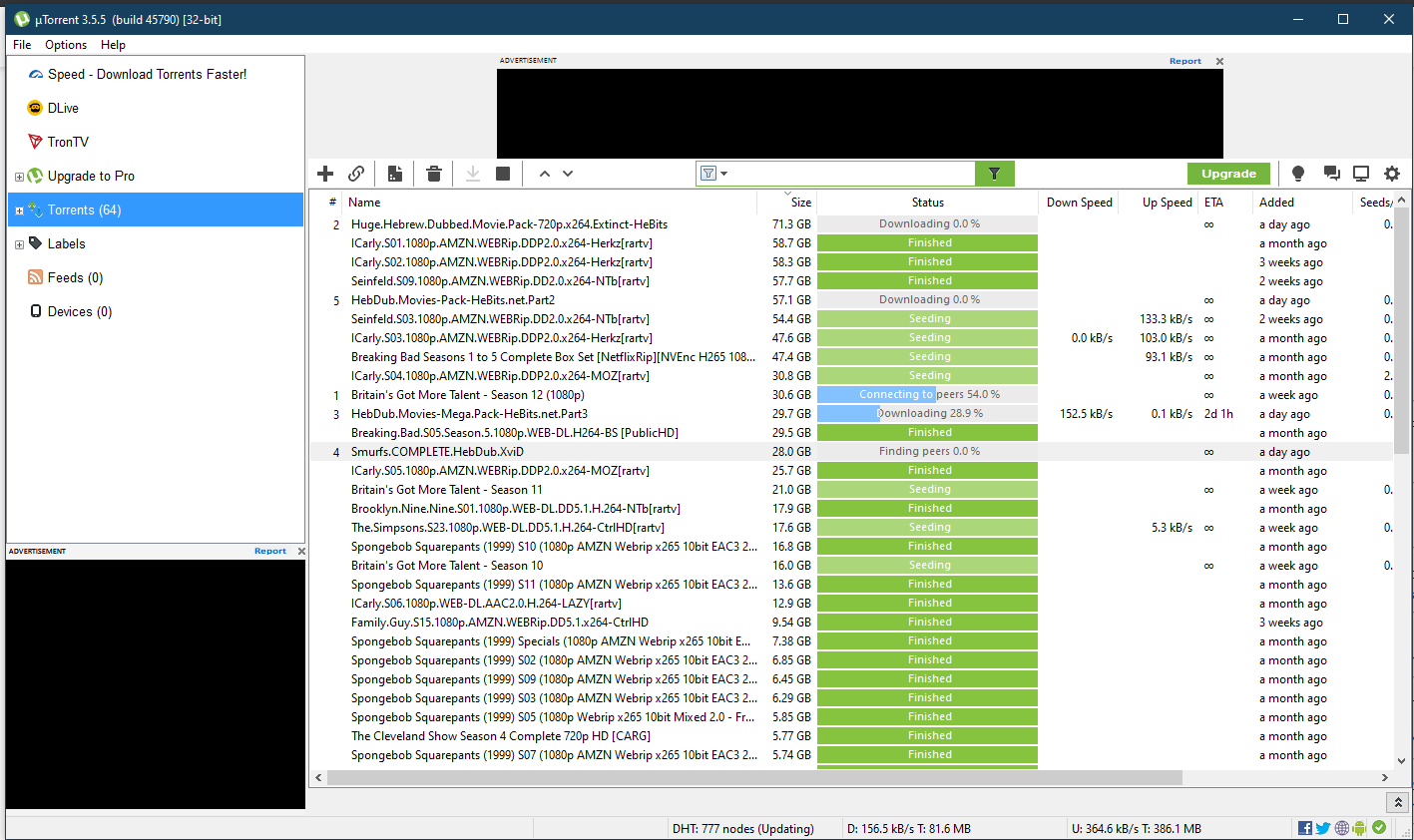Click the Create New Torrent icon
Viewport: 1414px width, 840px height.
click(395, 174)
